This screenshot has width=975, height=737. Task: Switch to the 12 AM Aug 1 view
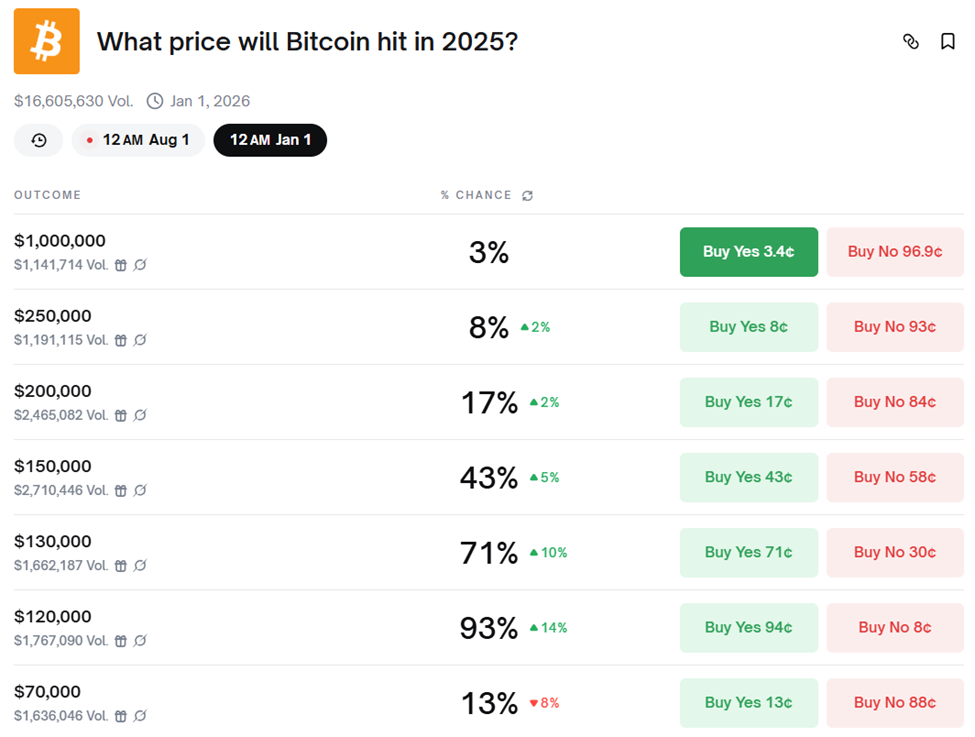(138, 140)
